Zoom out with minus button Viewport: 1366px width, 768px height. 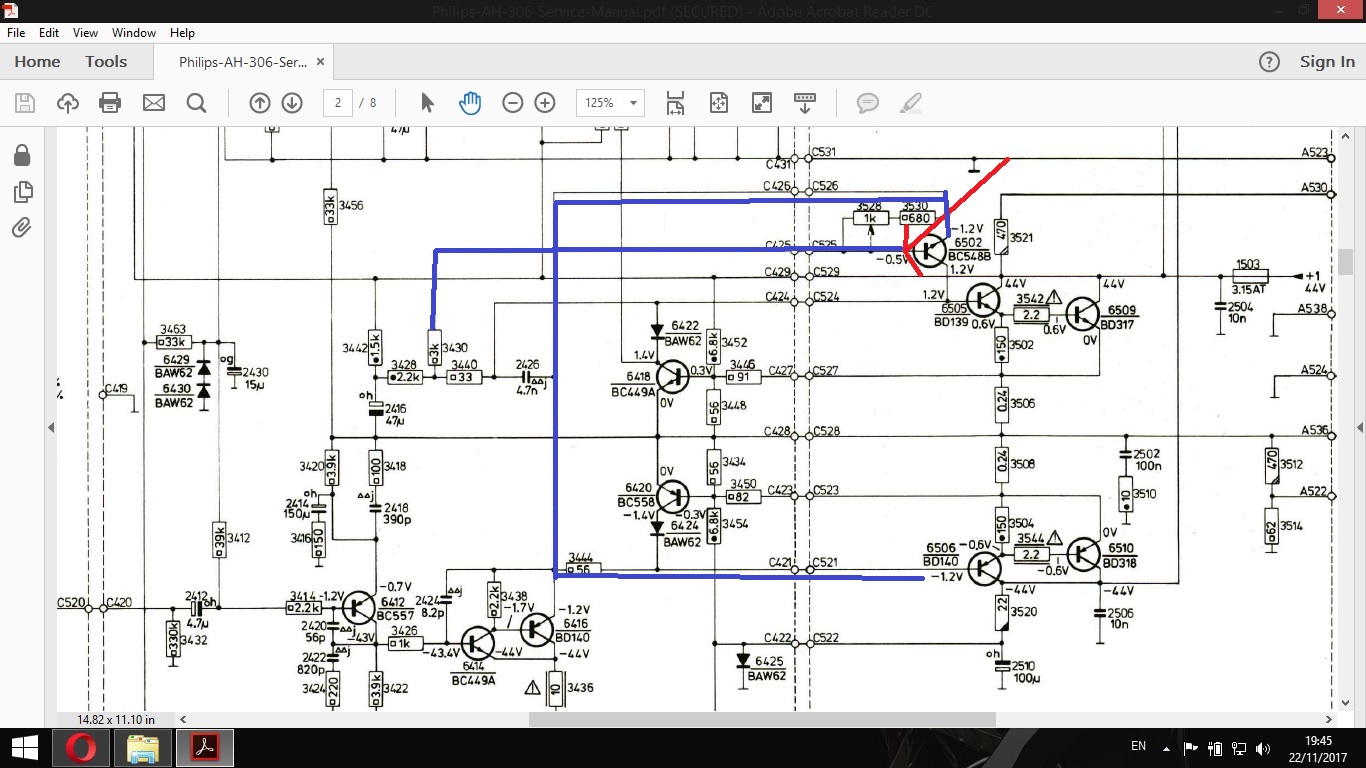click(x=513, y=103)
